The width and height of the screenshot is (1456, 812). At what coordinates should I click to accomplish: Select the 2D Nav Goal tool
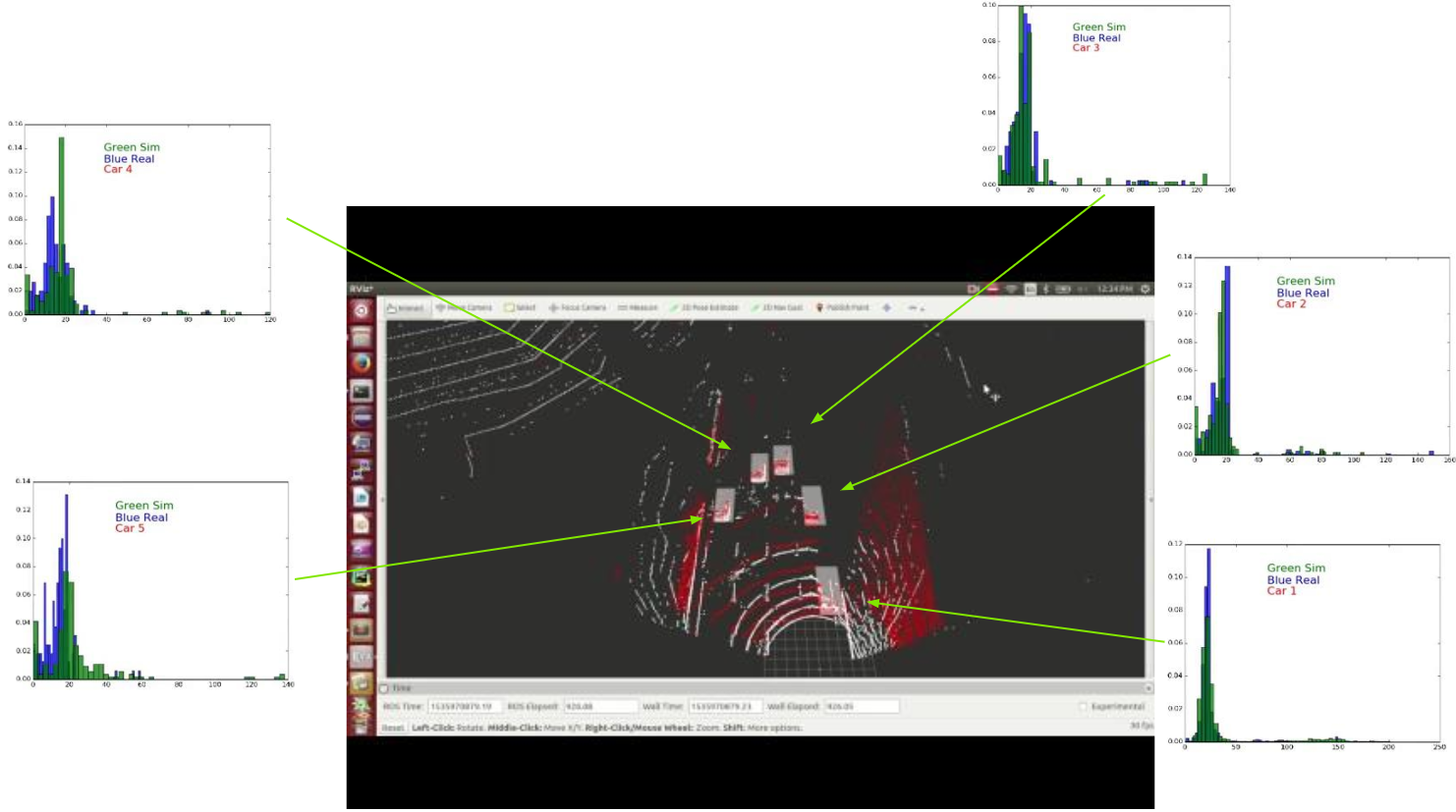pos(777,308)
